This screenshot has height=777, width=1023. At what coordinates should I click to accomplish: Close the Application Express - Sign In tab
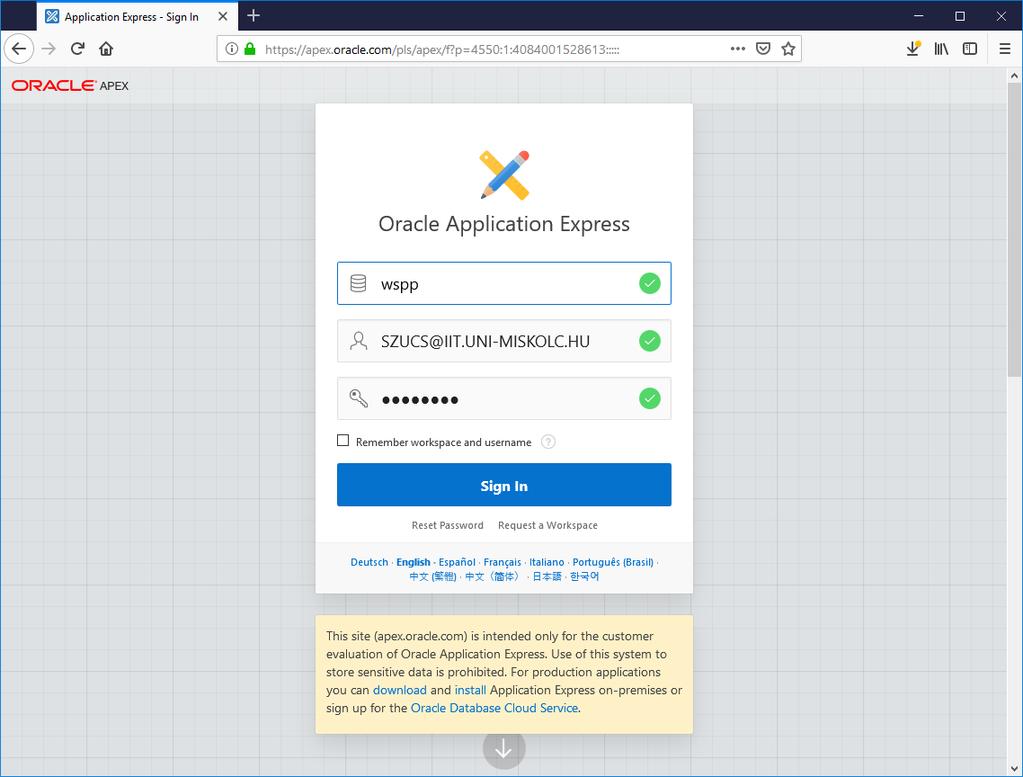coord(222,16)
